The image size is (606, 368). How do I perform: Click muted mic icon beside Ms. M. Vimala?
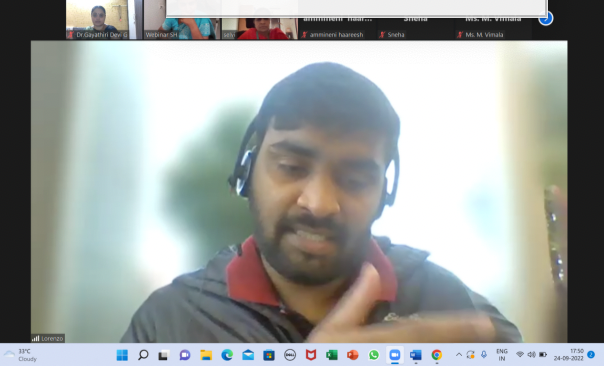[x=460, y=35]
